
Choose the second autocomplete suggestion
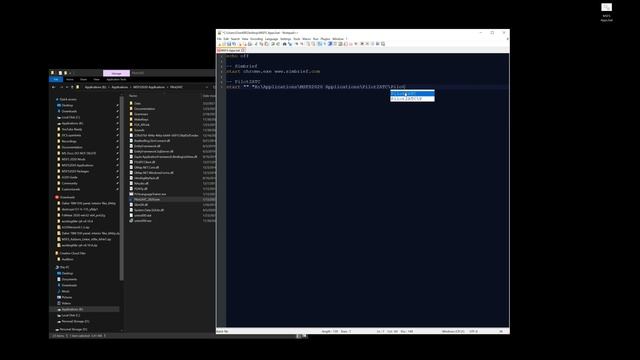[412, 98]
